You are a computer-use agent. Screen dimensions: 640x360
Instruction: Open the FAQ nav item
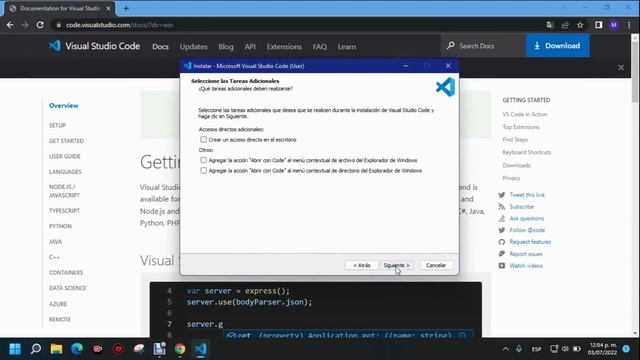[x=320, y=47]
